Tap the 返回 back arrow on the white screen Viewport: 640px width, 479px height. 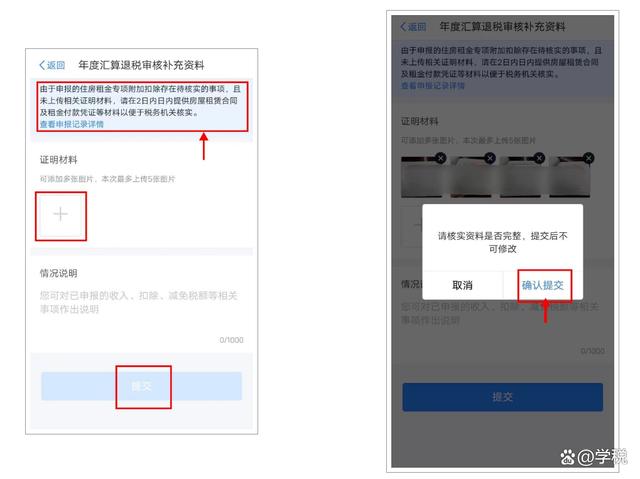click(52, 65)
